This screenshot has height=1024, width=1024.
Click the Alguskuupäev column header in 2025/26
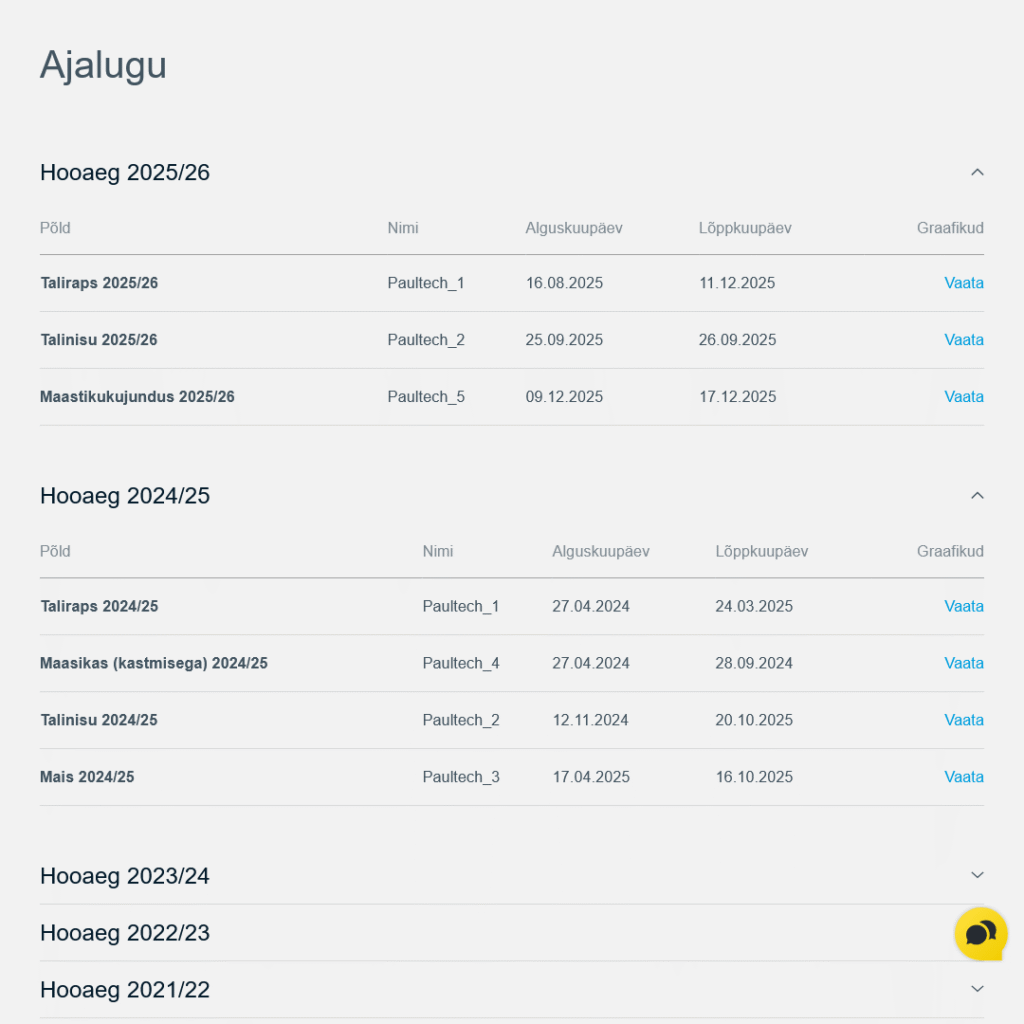tap(574, 228)
